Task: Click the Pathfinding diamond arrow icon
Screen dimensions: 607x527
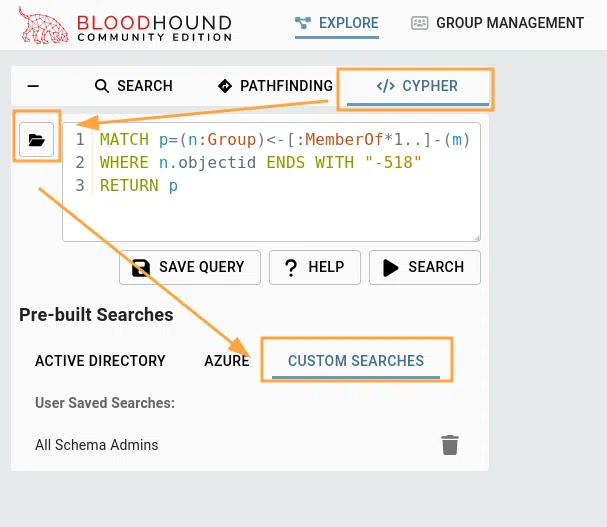Action: 224,86
